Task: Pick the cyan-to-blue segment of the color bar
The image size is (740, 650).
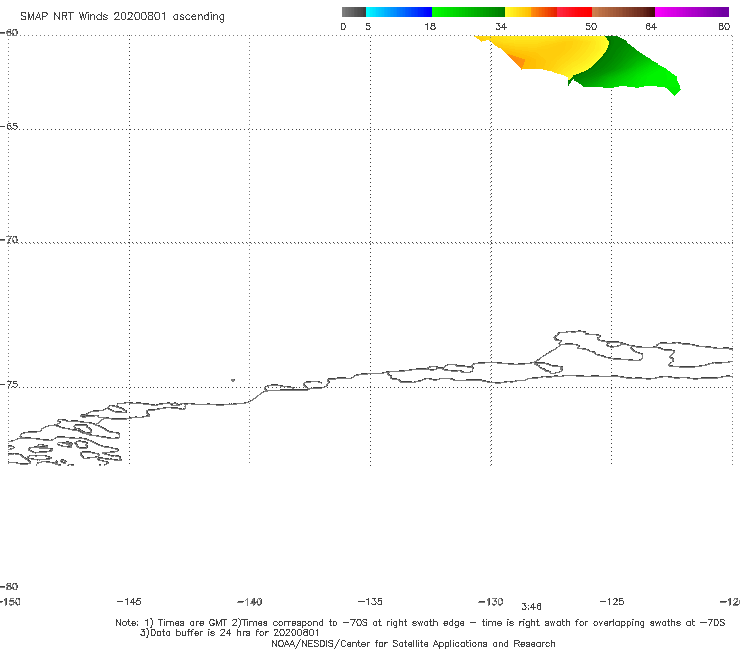Action: (x=399, y=12)
